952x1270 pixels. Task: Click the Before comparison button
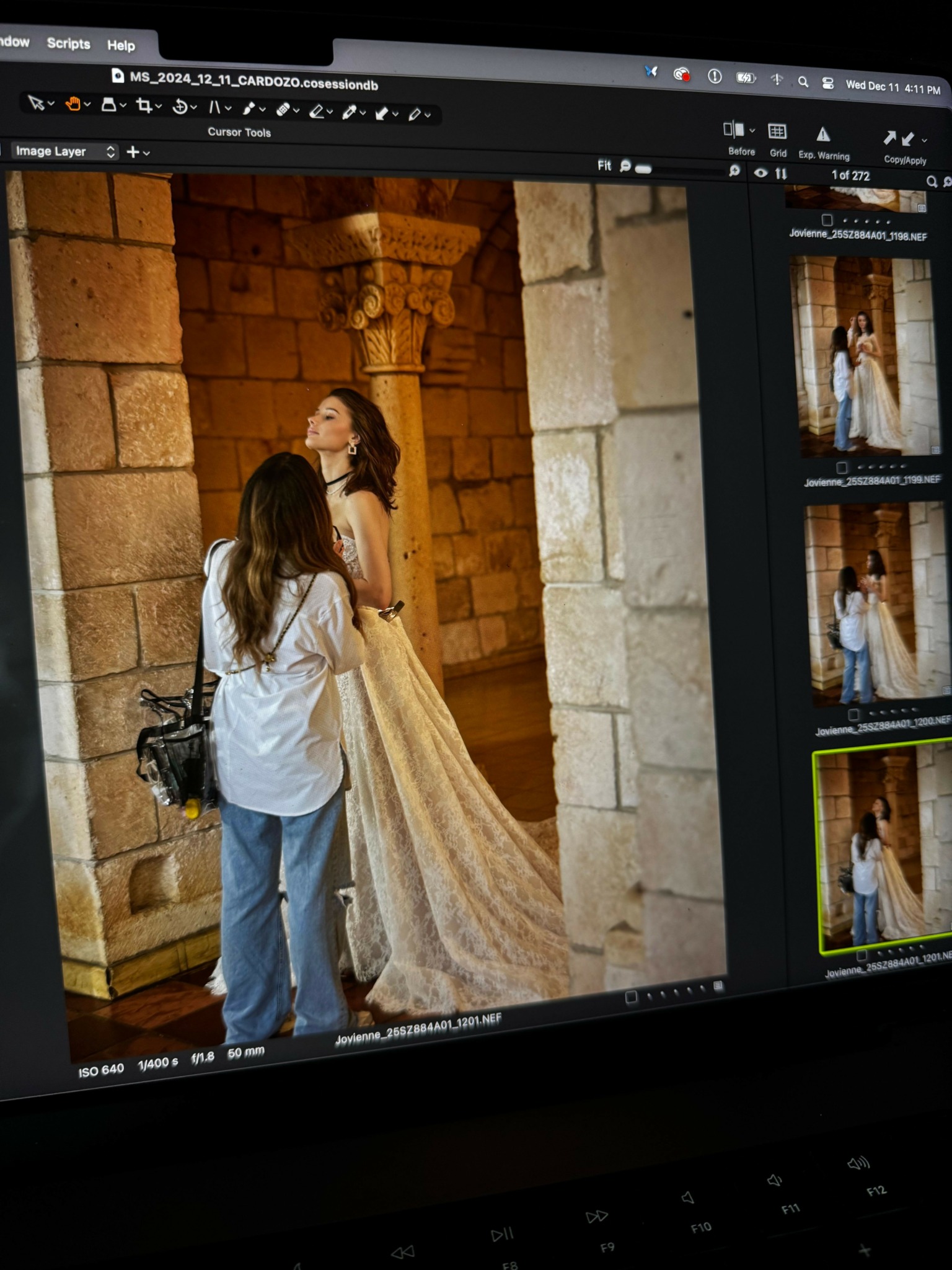(734, 130)
